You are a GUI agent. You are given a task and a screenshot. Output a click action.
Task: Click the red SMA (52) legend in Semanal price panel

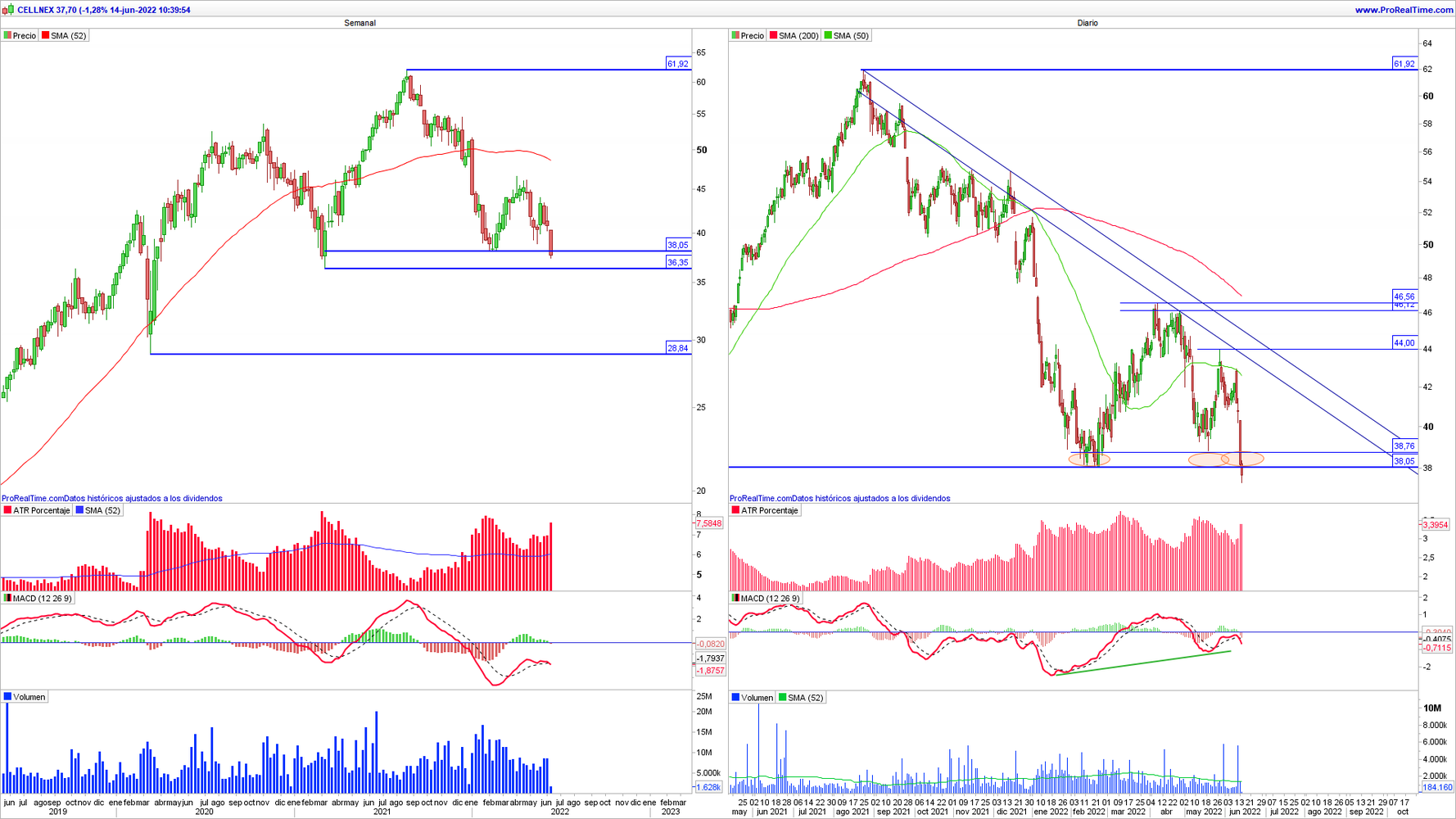(64, 36)
